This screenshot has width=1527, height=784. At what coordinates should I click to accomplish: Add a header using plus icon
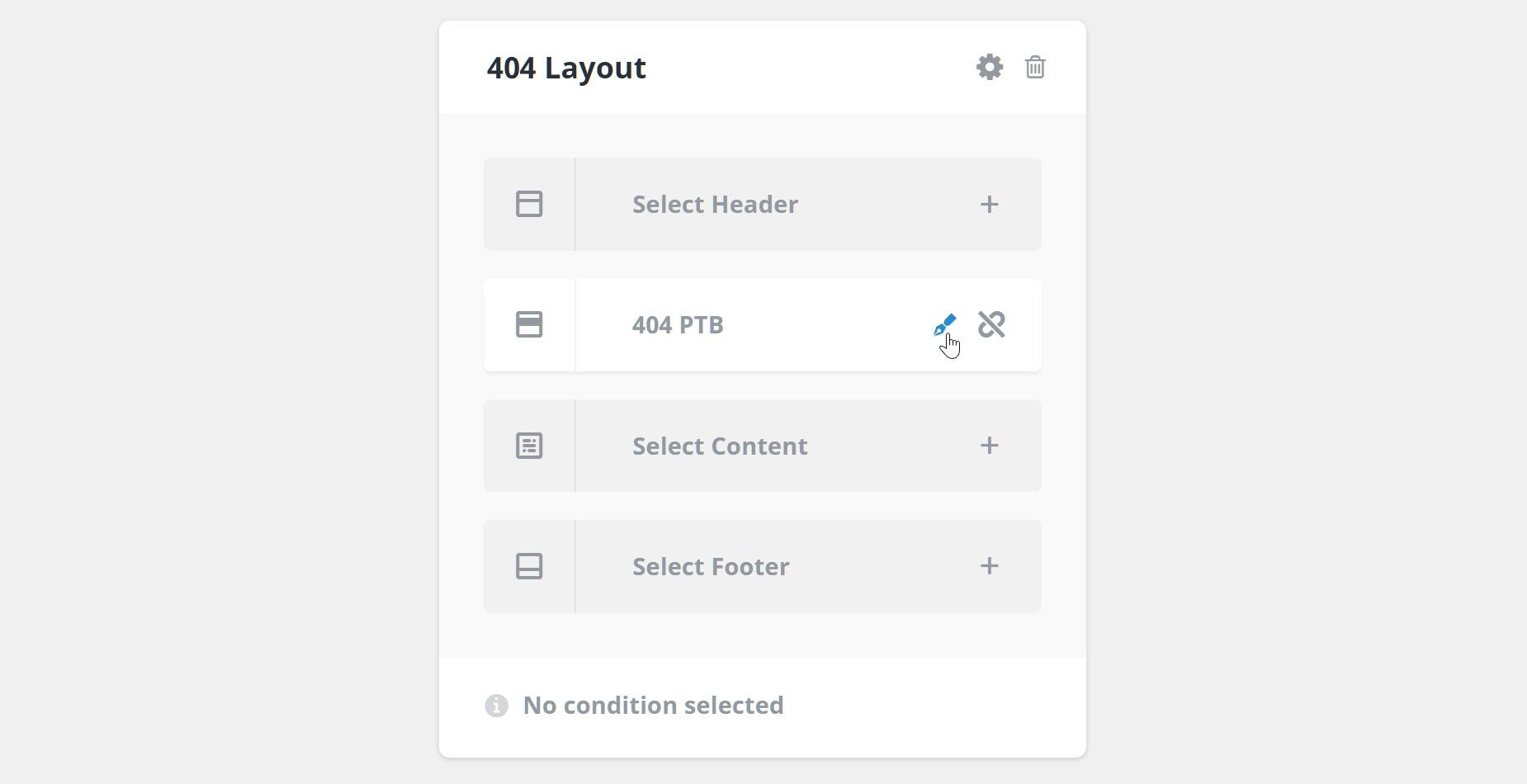point(990,204)
